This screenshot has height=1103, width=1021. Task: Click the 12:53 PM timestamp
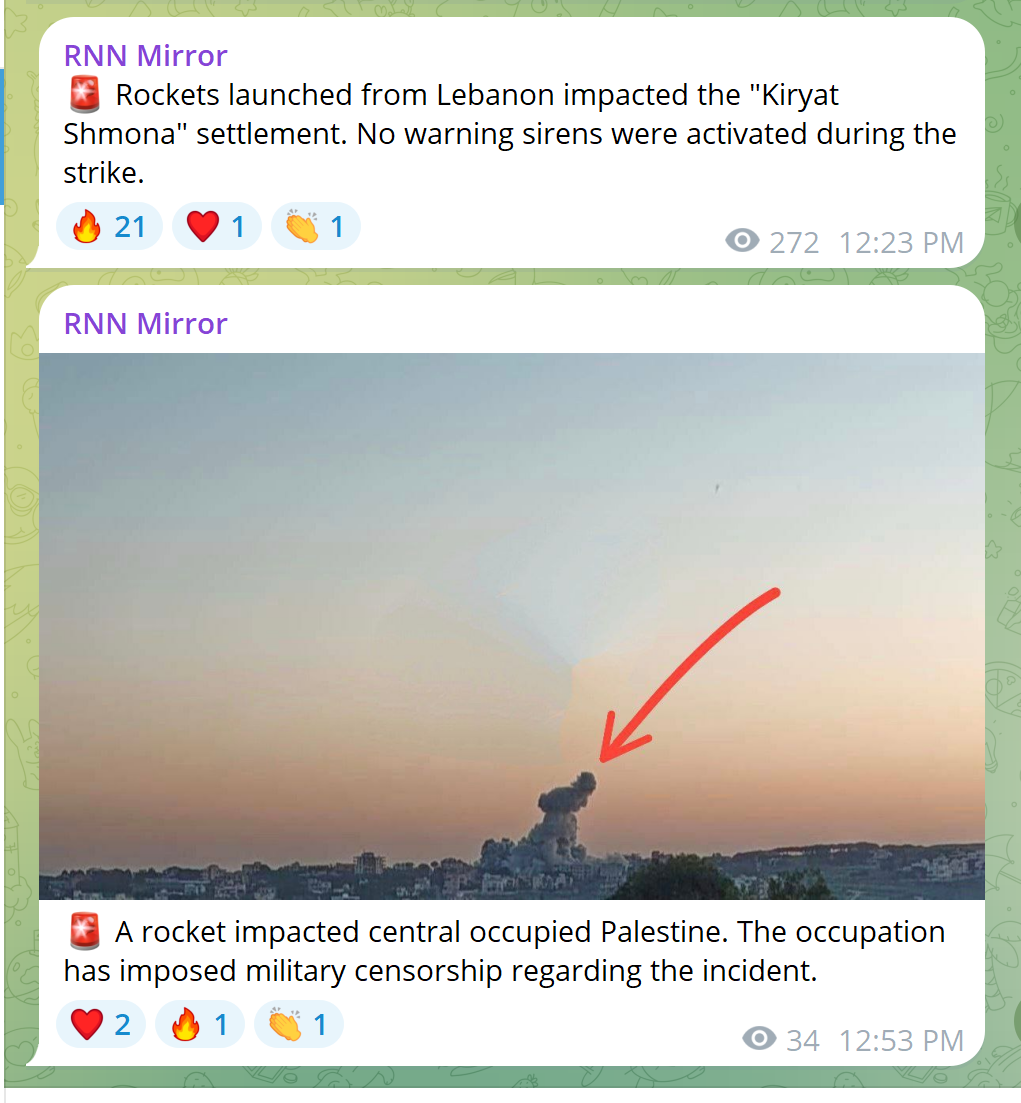901,1040
